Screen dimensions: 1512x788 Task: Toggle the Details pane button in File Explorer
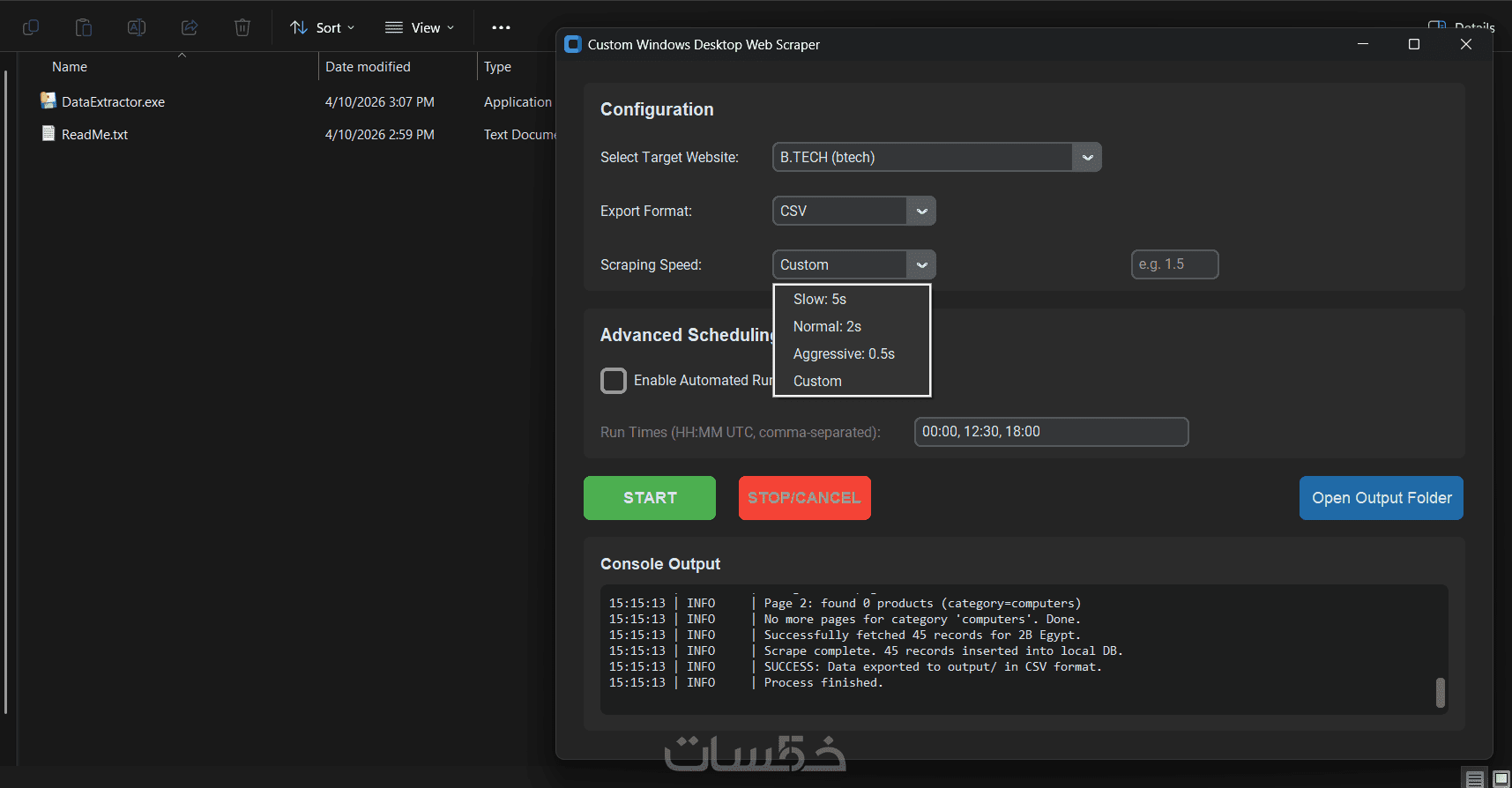[x=1461, y=26]
